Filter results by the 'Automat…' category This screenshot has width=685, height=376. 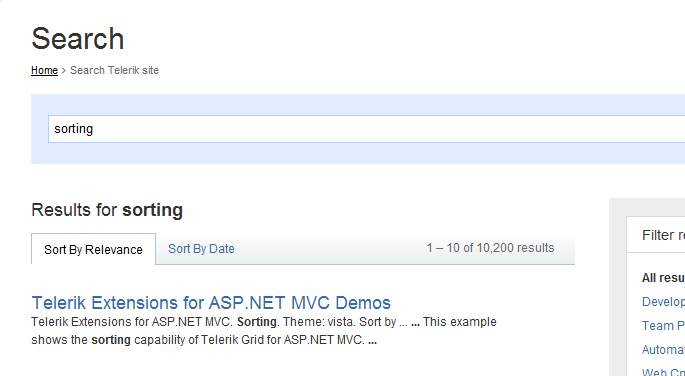coord(663,349)
